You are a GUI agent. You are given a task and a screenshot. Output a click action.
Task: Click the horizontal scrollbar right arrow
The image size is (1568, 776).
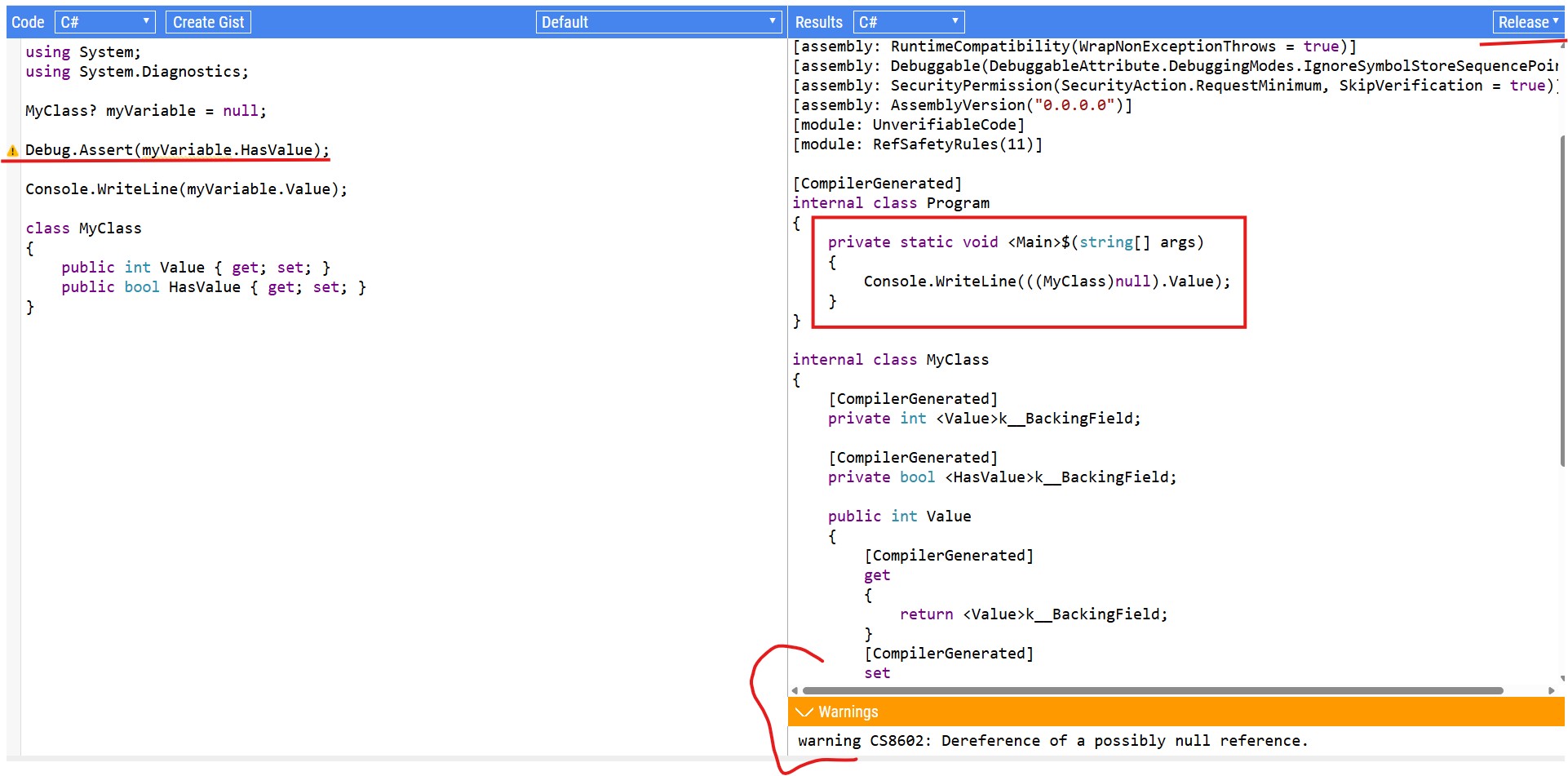click(1551, 690)
